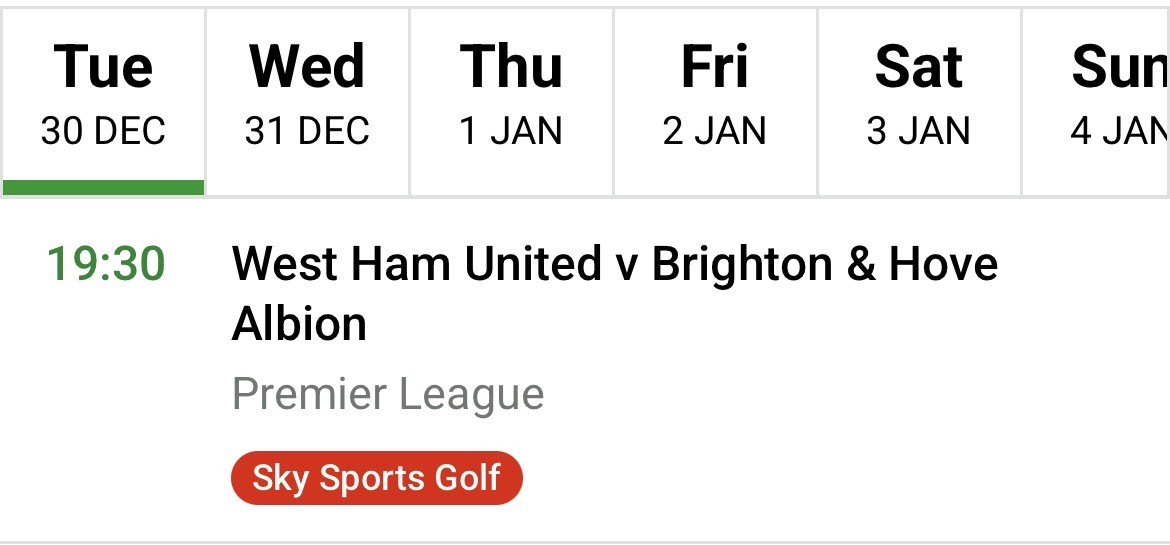Pick the 1 JAN date
The image size is (1170, 545).
pyautogui.click(x=511, y=132)
